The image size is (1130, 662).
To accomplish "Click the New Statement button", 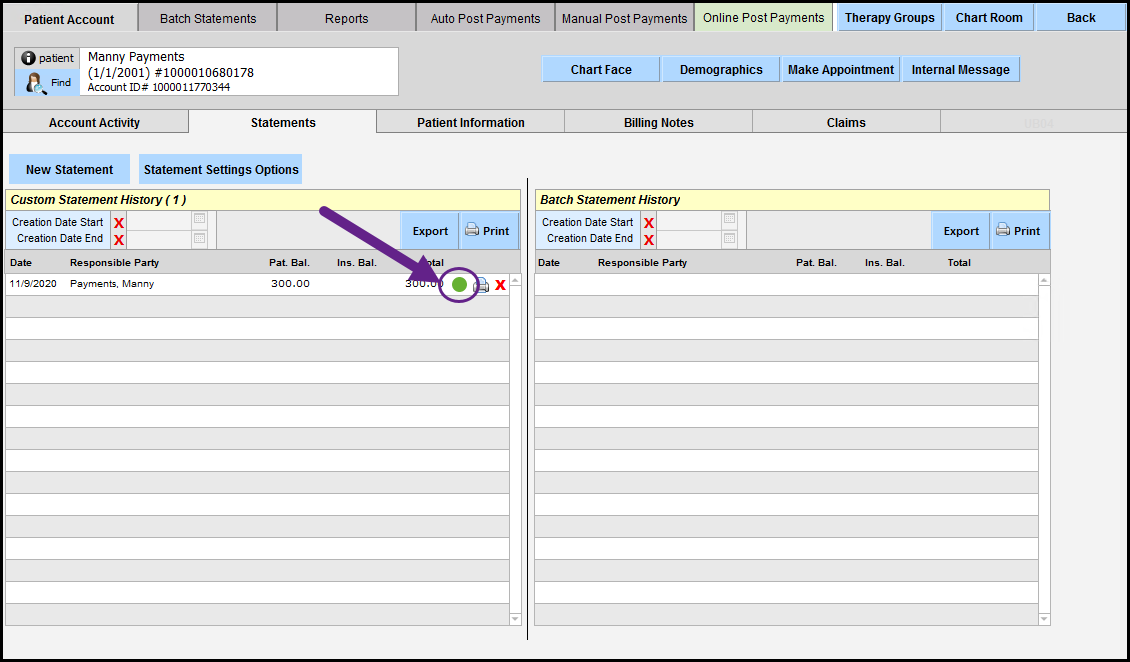I will [69, 169].
